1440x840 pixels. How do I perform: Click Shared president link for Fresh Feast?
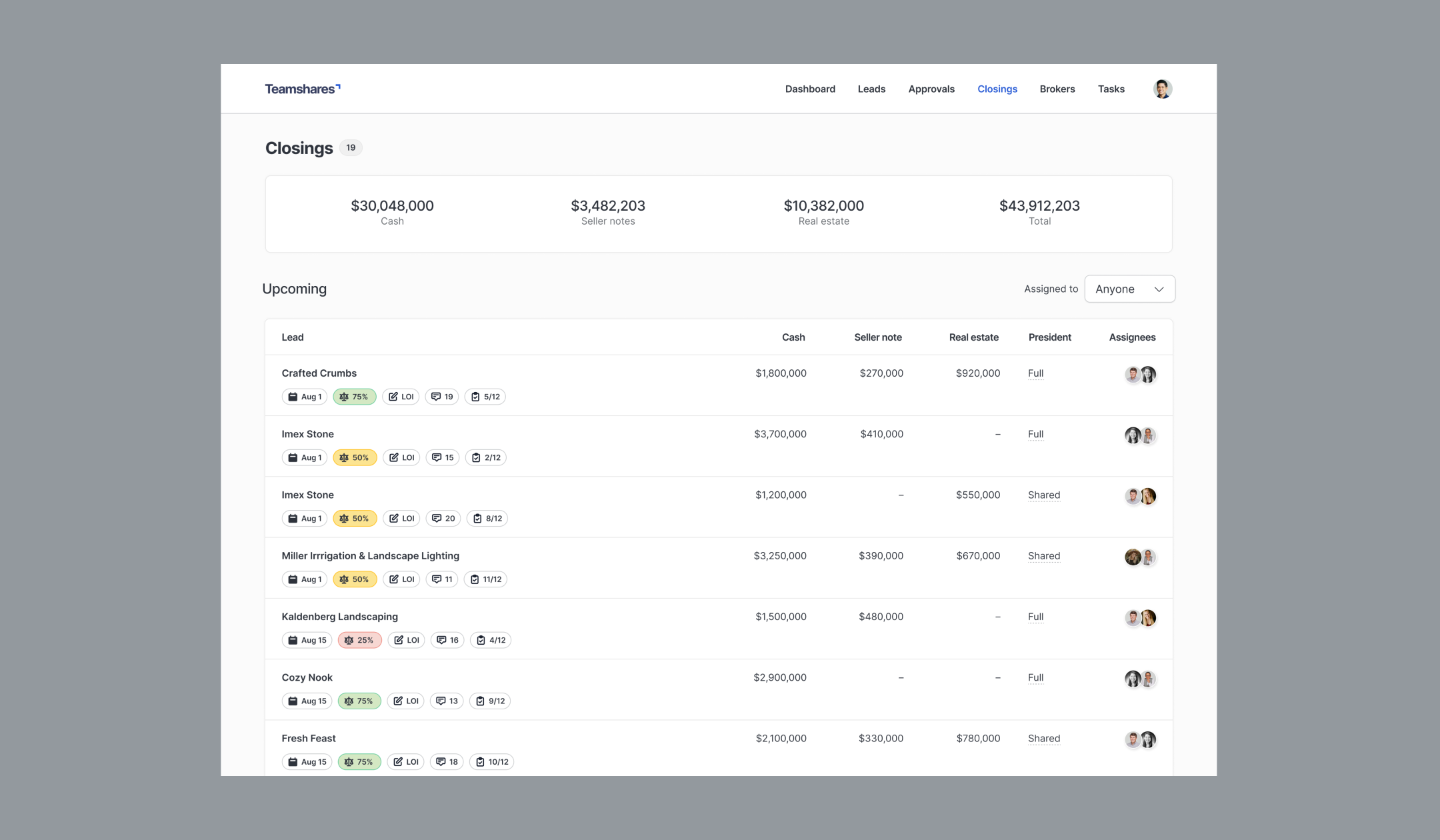click(x=1043, y=738)
